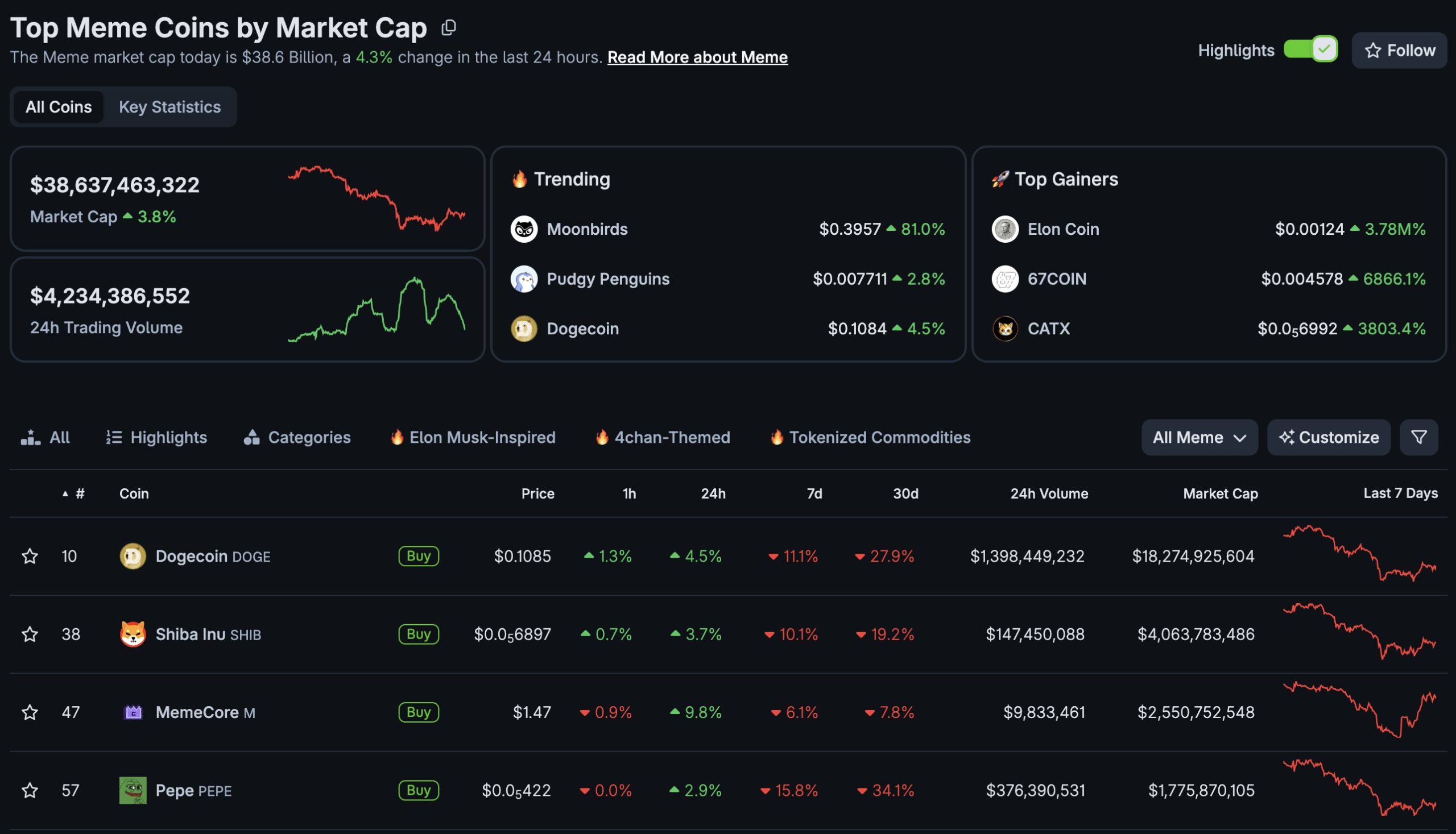Click the copy icon next to the page title
This screenshot has height=834, width=1456.
[449, 27]
